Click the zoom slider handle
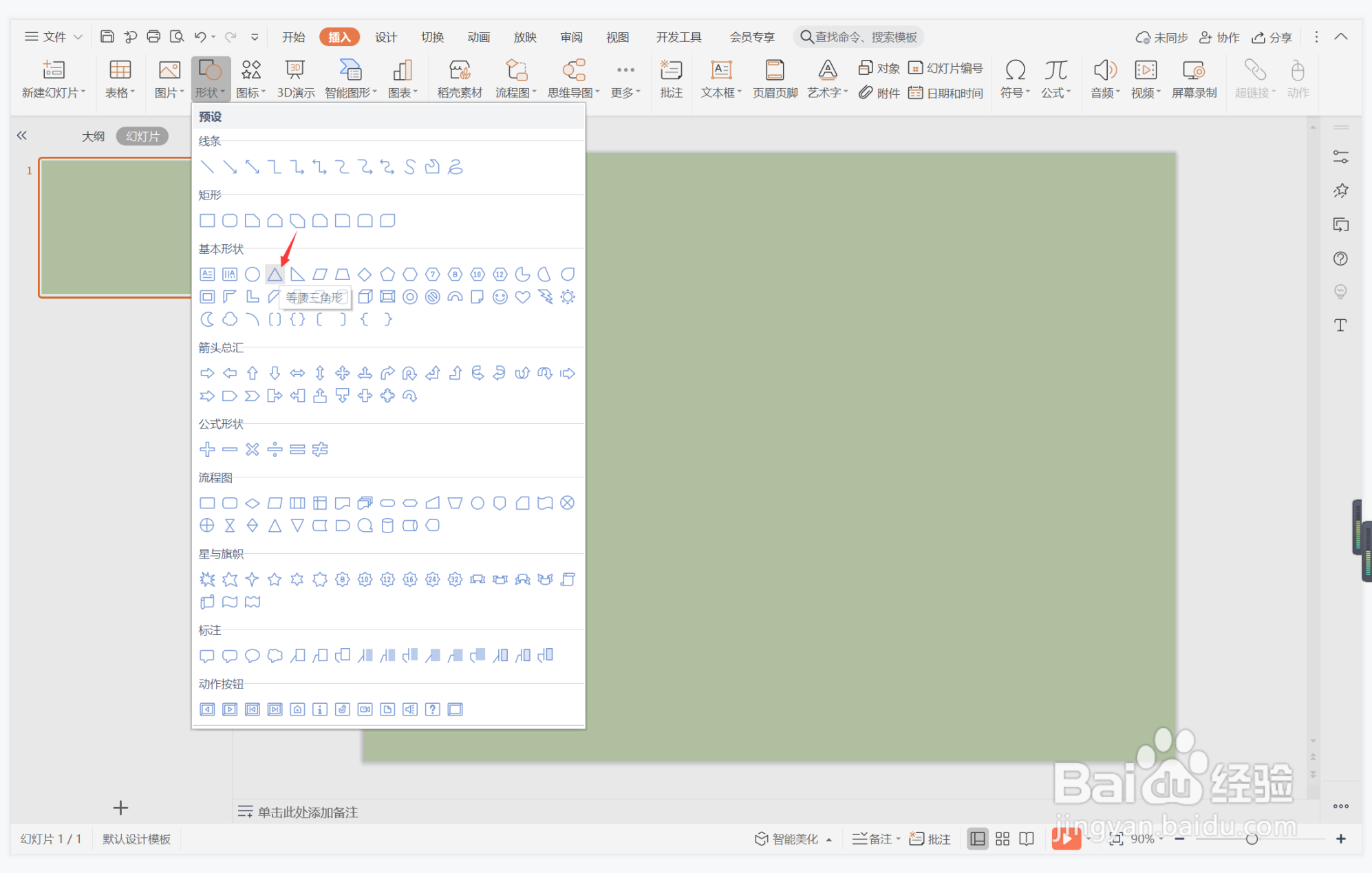The image size is (1372, 873). [1252, 839]
